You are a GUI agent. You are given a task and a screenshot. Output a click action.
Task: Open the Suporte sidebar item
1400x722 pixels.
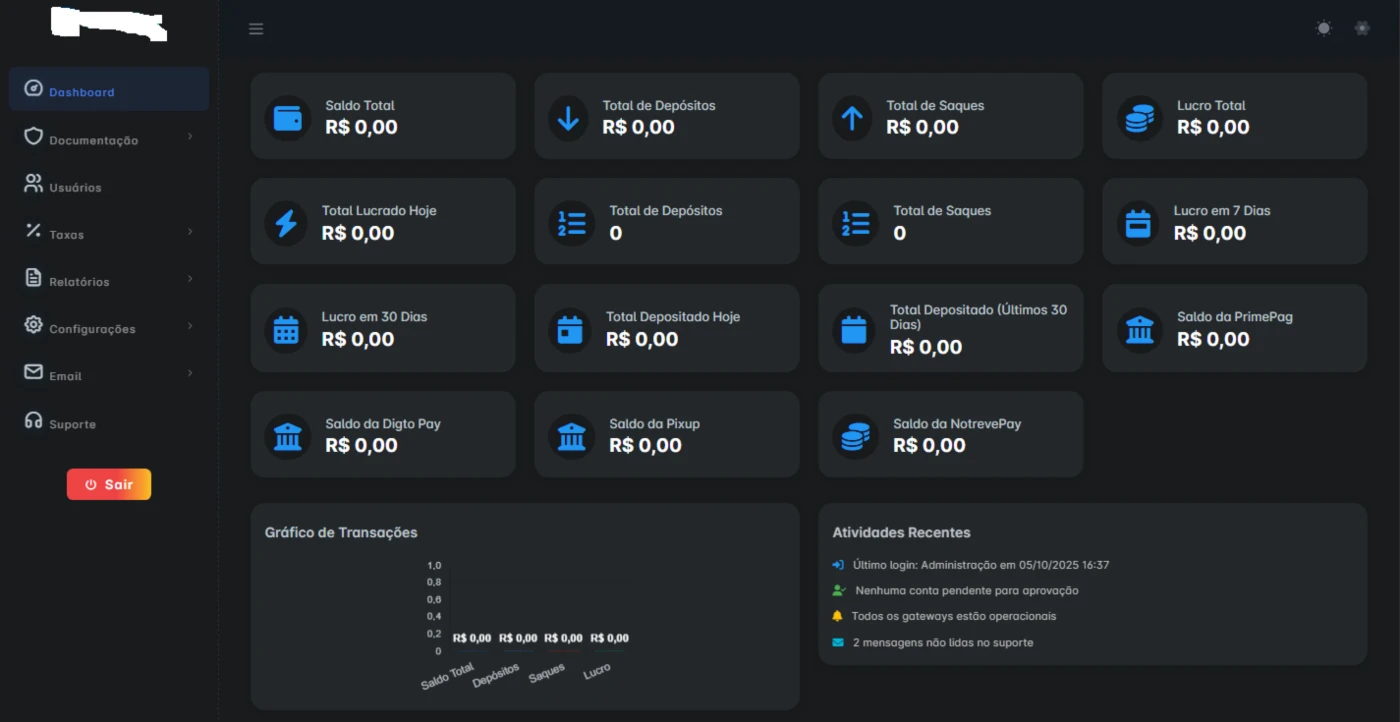(x=72, y=424)
